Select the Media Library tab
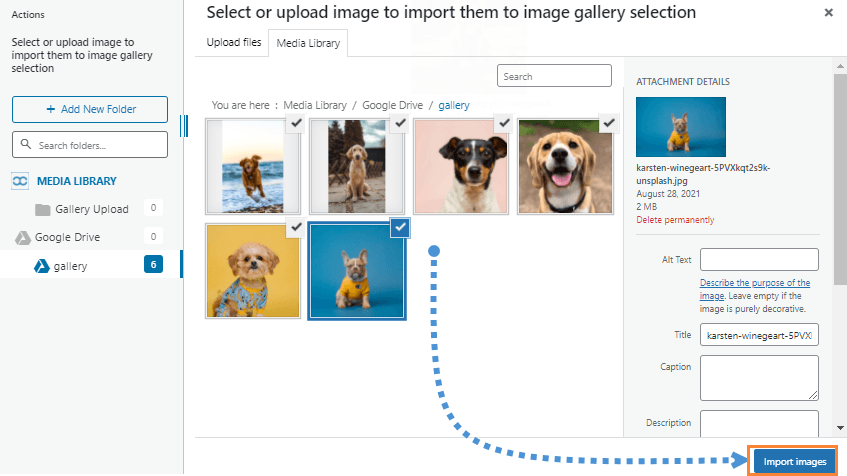This screenshot has width=847, height=476. [x=307, y=44]
